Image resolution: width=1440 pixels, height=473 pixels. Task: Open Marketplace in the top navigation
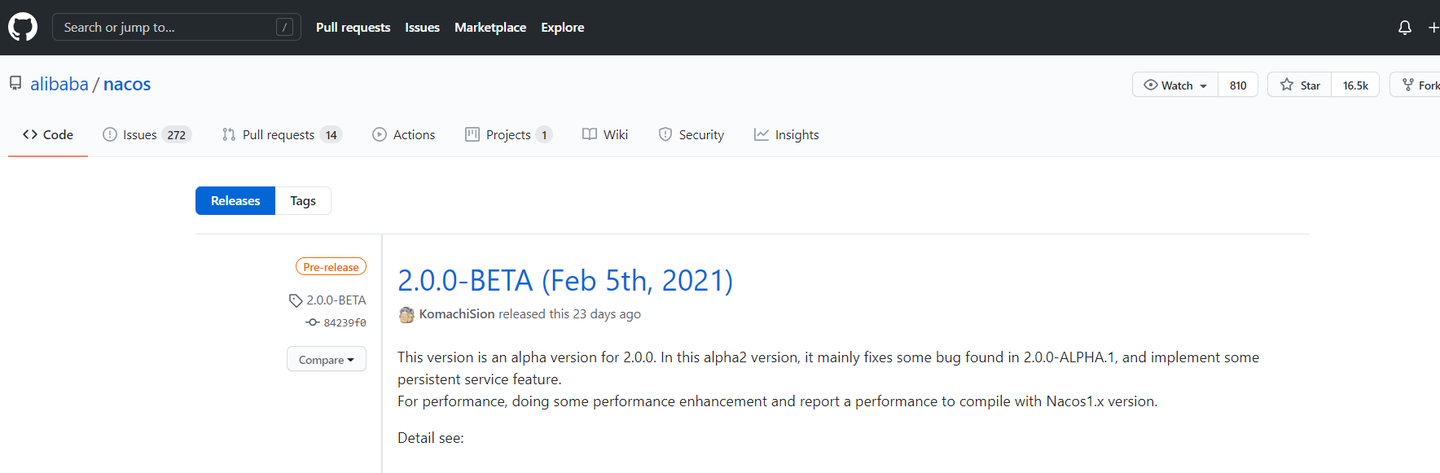point(490,28)
